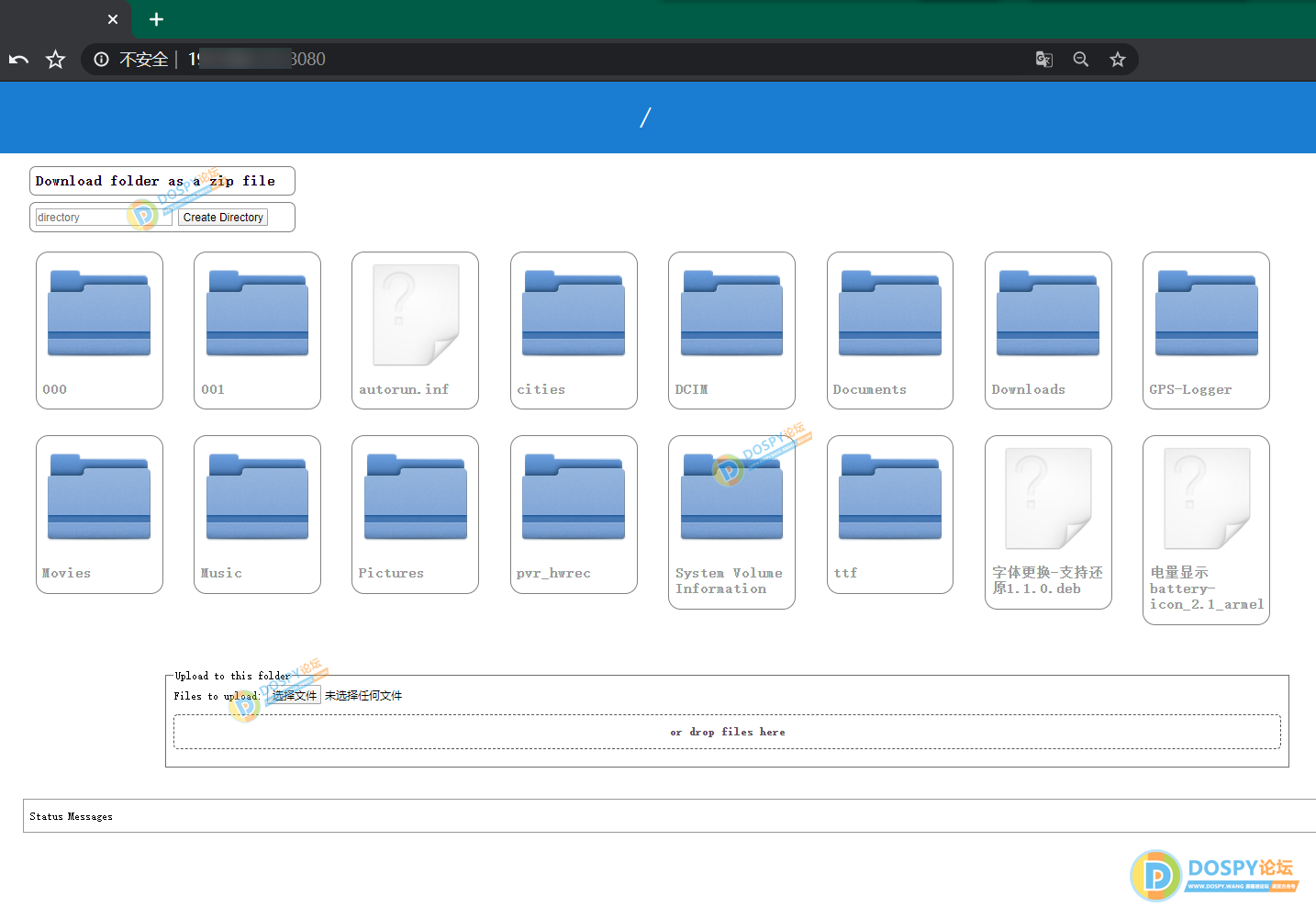Open the System Volume Information folder
The image size is (1316, 908).
pyautogui.click(x=731, y=498)
